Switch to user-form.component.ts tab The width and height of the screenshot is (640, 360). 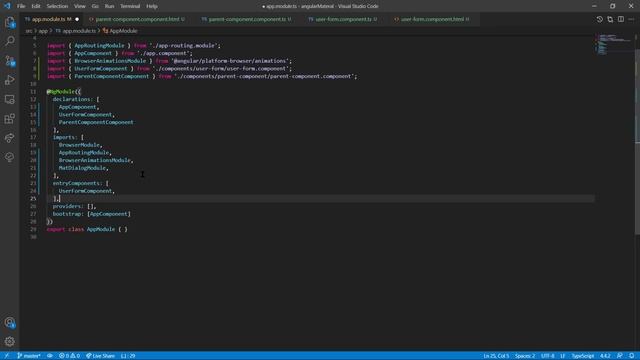(343, 19)
